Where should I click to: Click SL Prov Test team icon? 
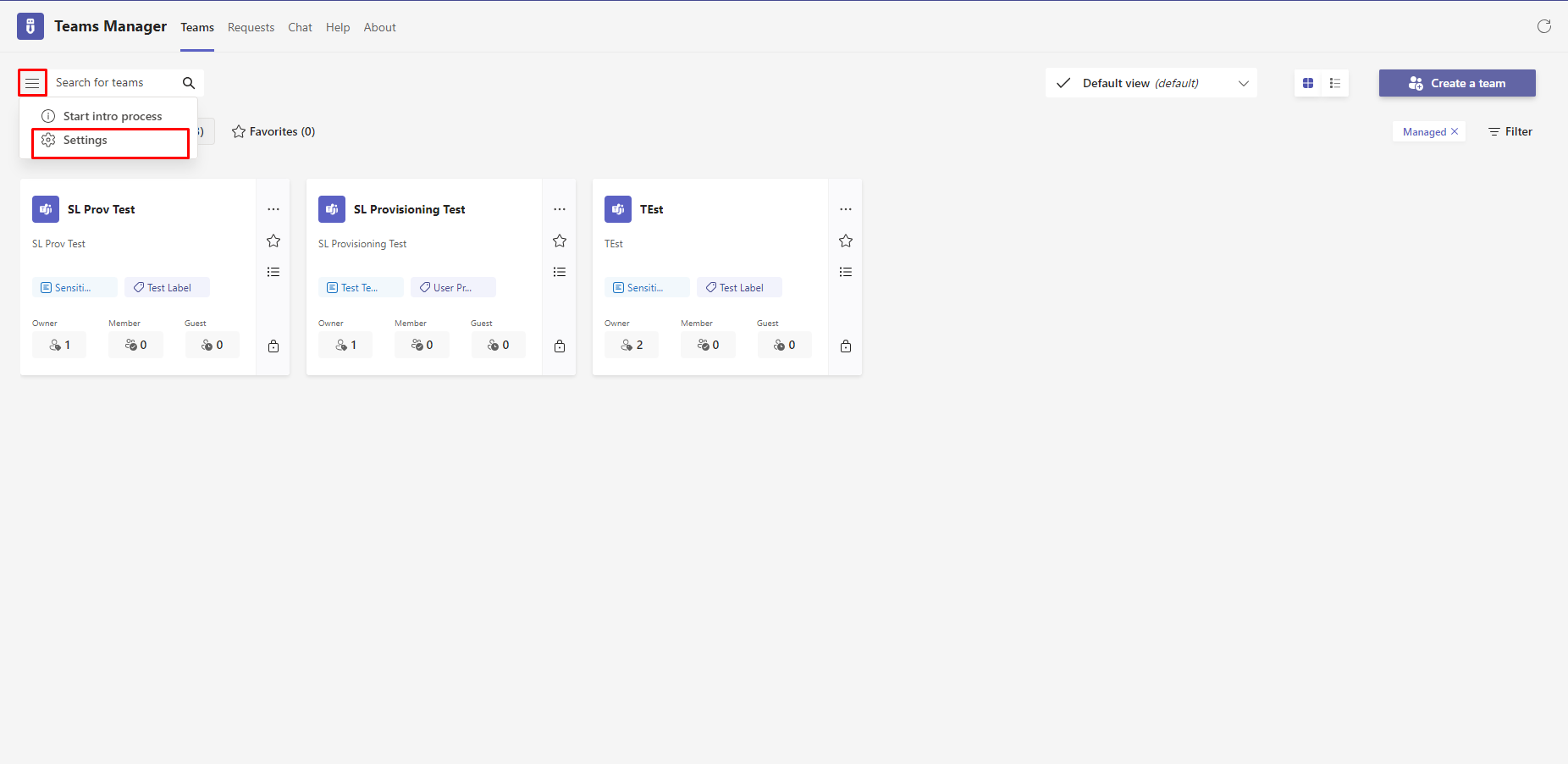(46, 209)
